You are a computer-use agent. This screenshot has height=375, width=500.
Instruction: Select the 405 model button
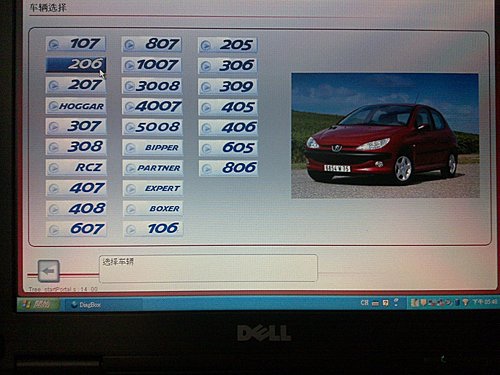[228, 107]
